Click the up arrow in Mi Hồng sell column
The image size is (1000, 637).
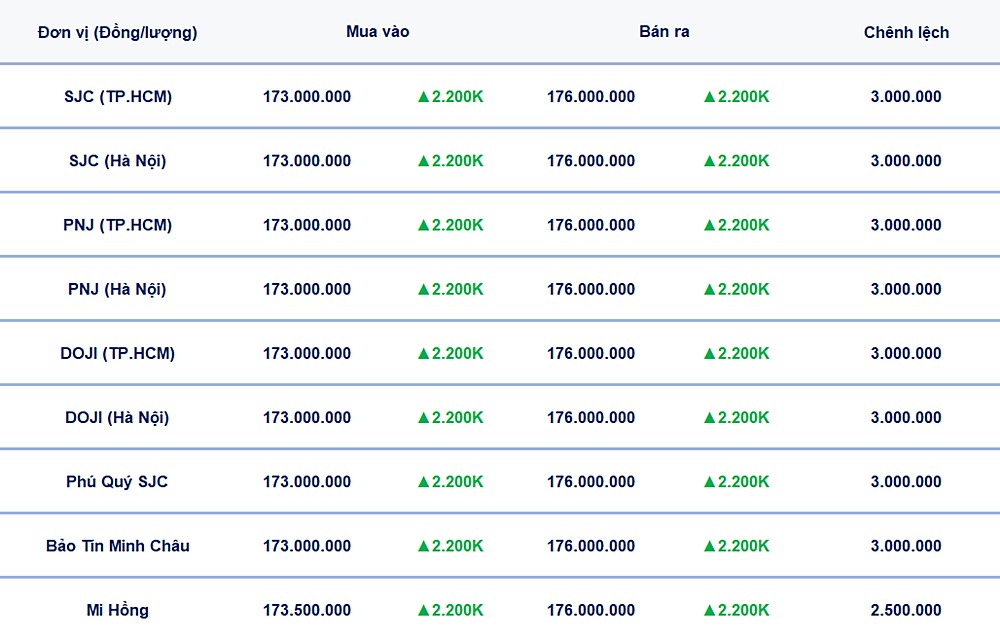pos(710,609)
